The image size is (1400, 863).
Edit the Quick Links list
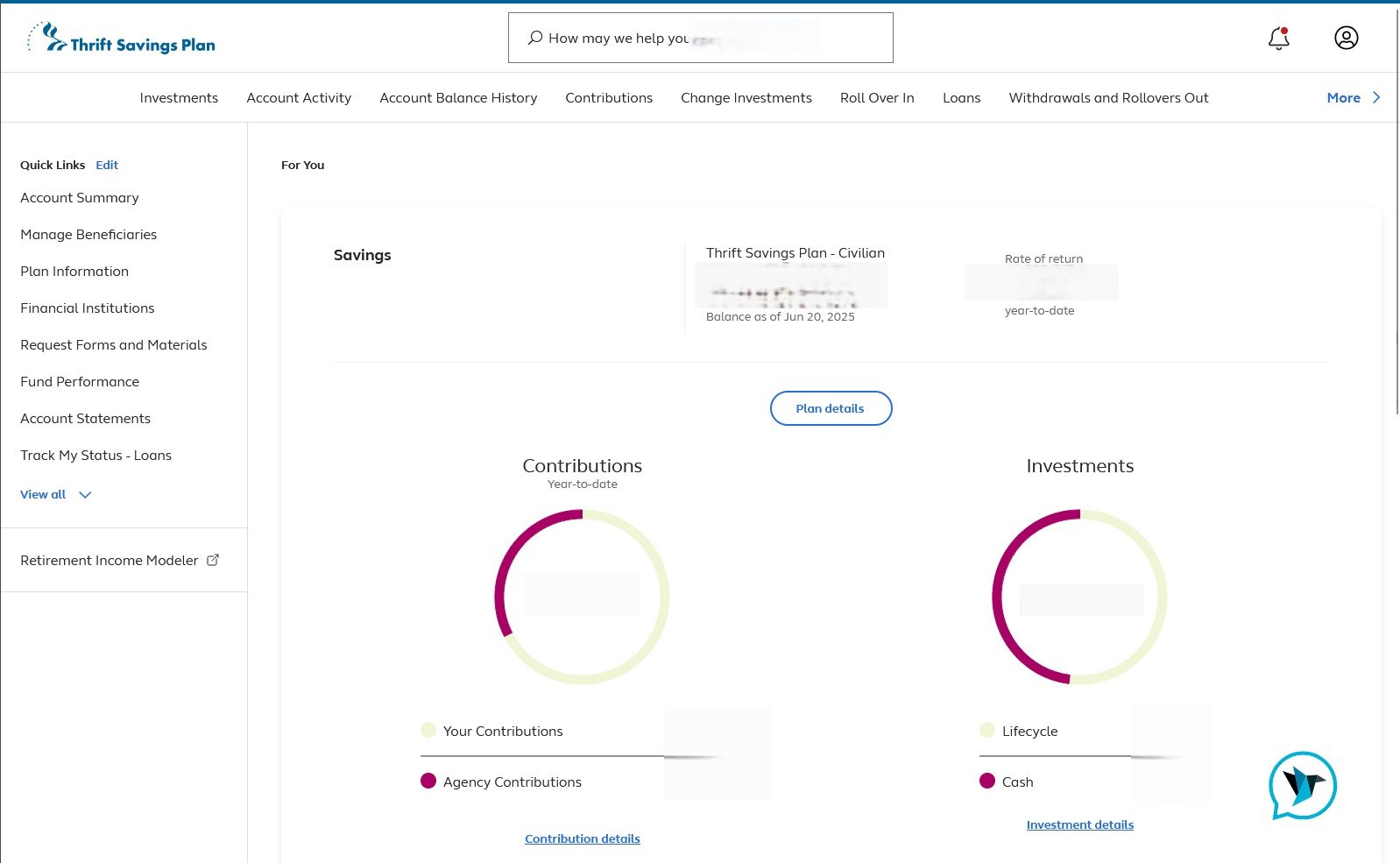pos(107,165)
